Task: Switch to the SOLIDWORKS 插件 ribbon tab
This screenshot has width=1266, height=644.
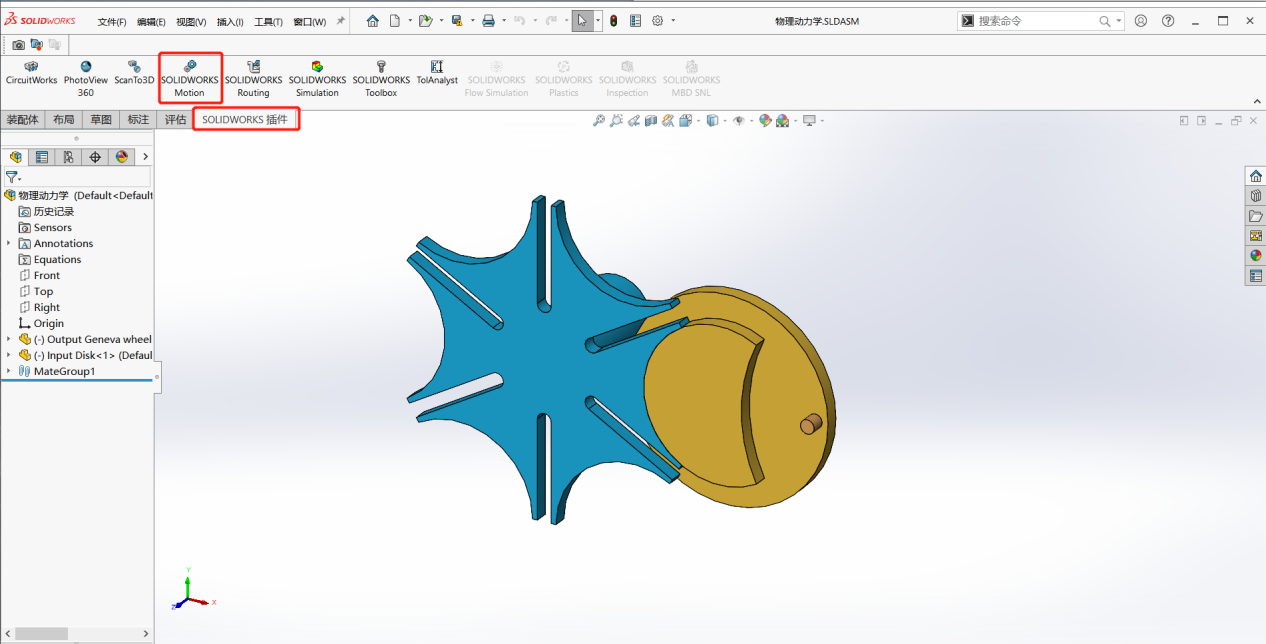Action: 245,119
